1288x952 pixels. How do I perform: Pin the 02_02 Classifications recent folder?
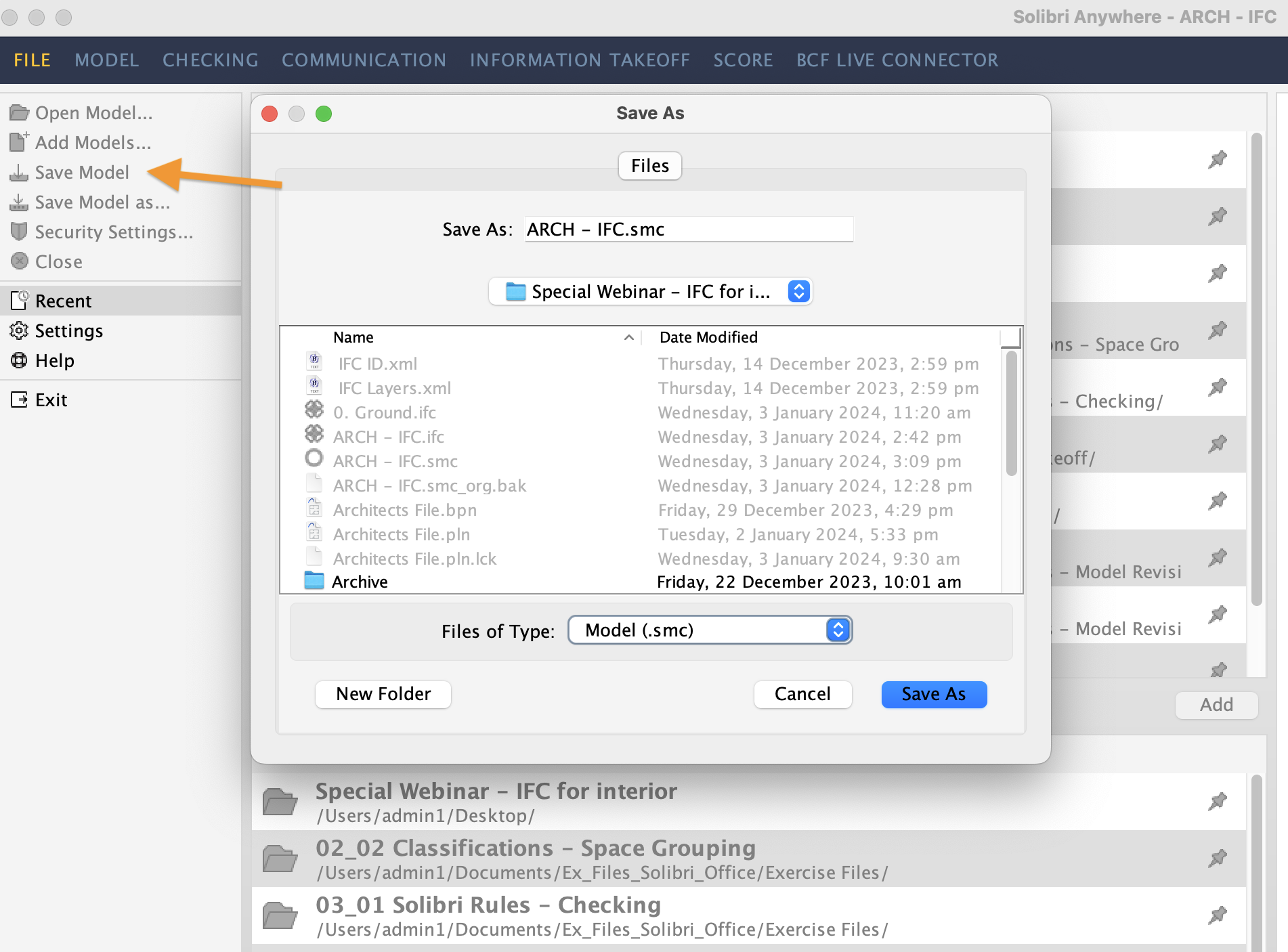1219,858
